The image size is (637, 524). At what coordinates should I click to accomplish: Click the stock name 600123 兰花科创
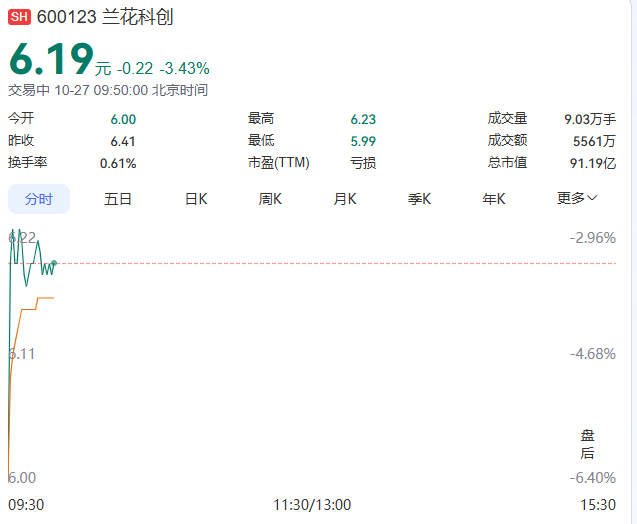[x=105, y=17]
